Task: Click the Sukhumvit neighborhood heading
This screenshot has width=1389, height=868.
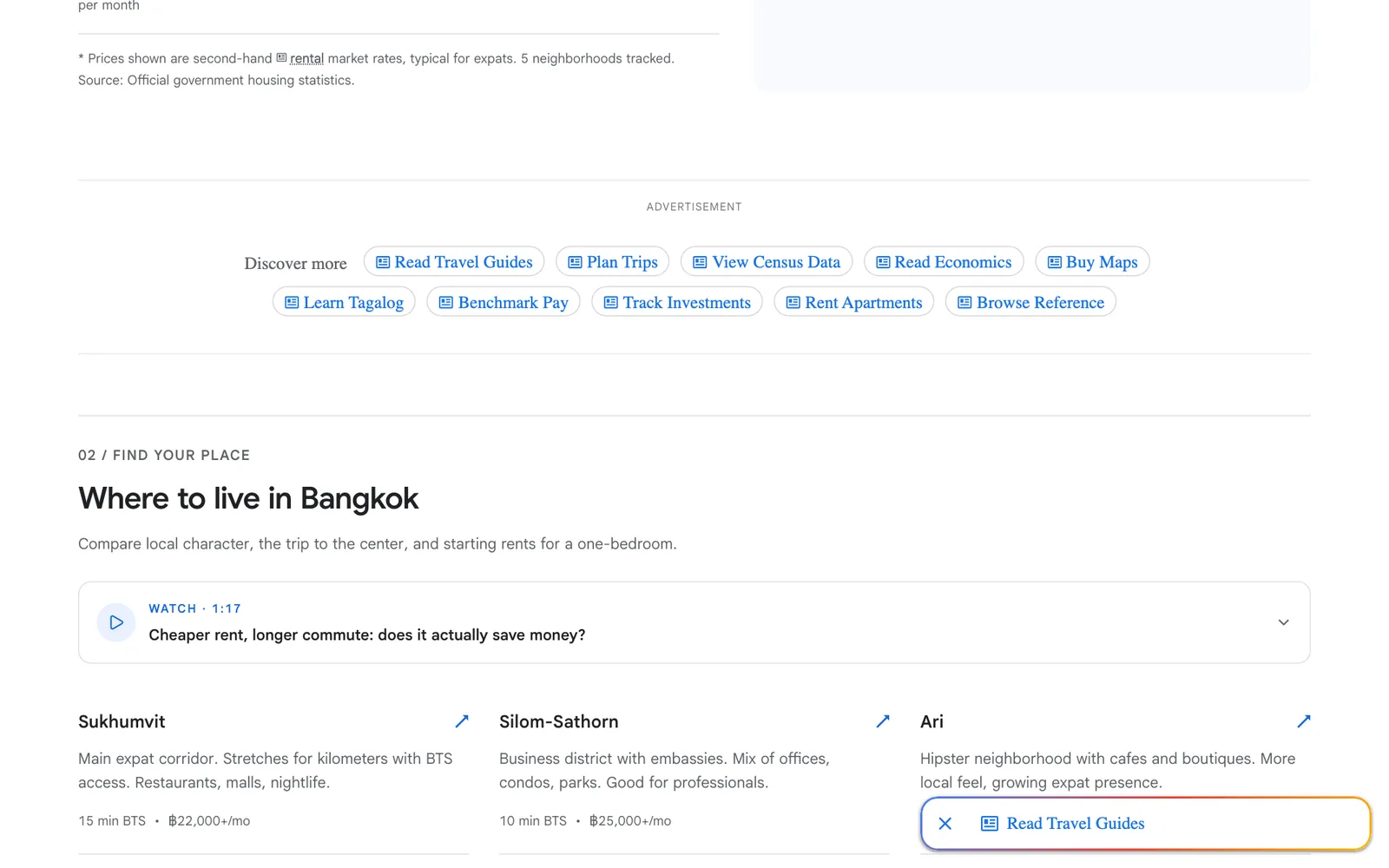Action: coord(122,721)
